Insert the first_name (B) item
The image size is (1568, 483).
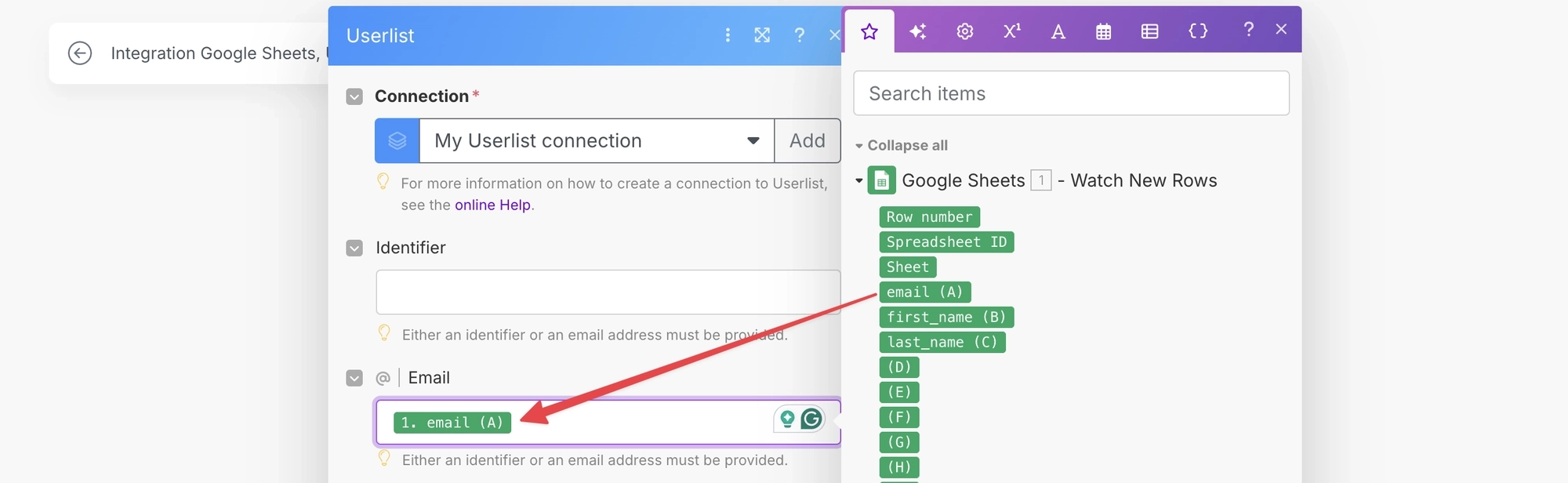946,318
